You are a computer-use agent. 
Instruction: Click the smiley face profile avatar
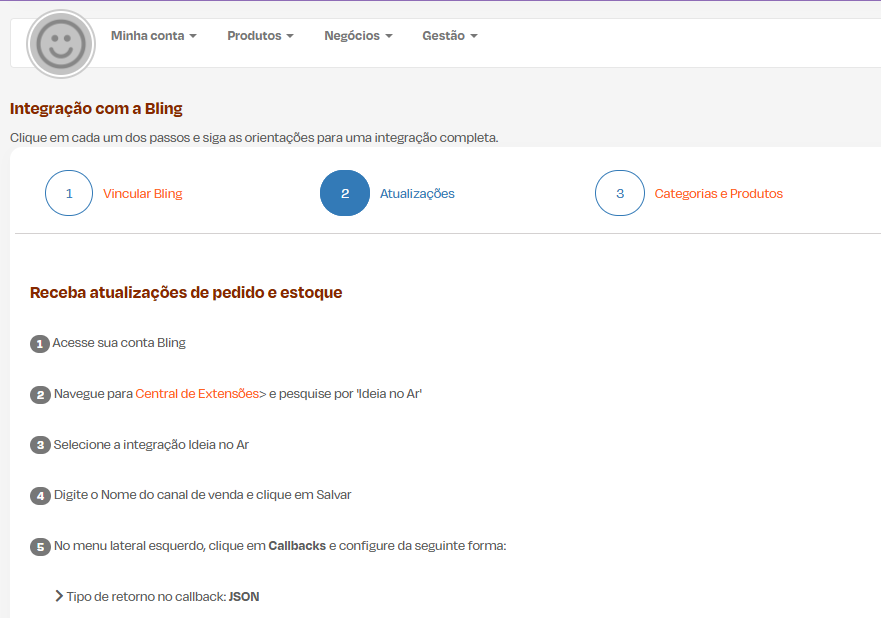(61, 44)
